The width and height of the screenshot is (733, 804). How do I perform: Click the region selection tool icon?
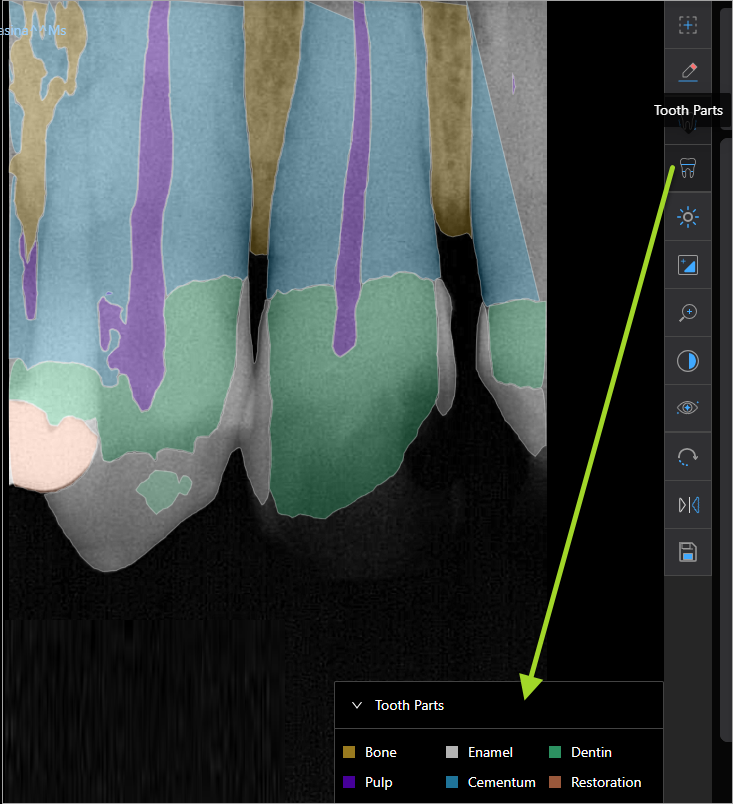click(688, 24)
